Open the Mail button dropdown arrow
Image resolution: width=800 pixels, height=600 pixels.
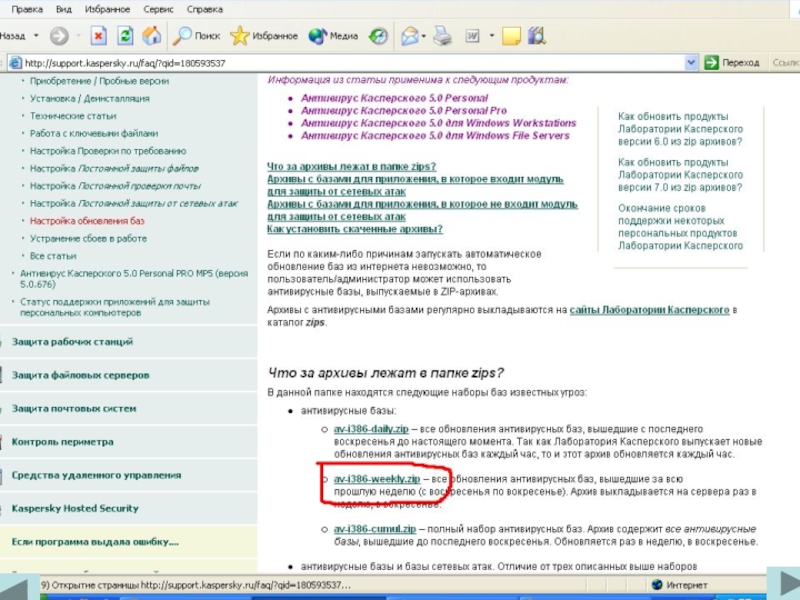423,36
